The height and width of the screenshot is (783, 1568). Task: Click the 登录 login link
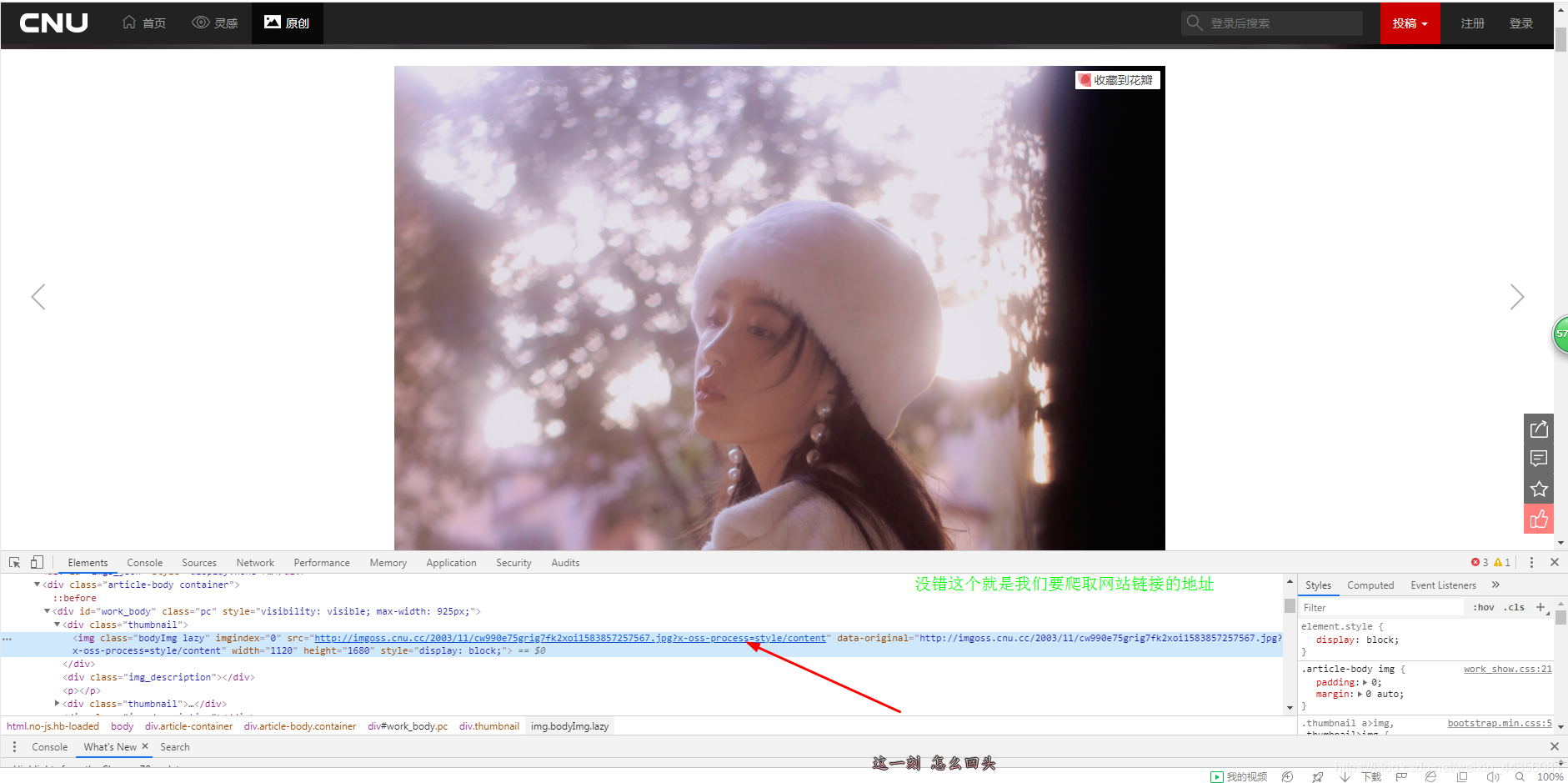point(1520,23)
